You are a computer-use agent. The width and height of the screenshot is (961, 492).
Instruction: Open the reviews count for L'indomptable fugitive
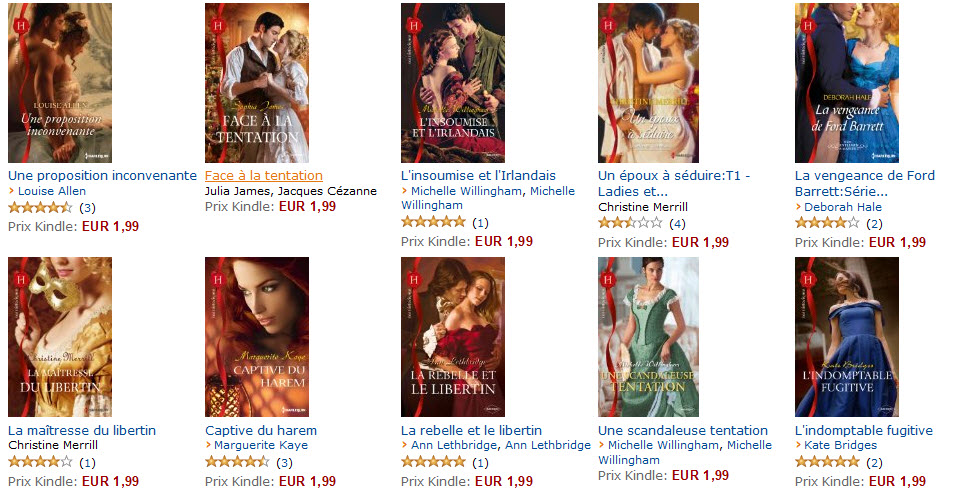[874, 463]
